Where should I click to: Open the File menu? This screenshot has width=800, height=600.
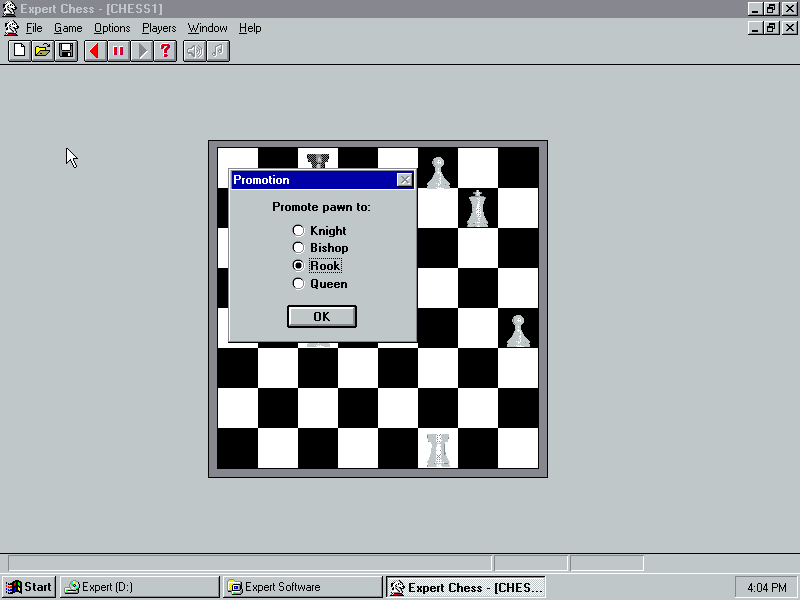point(34,28)
